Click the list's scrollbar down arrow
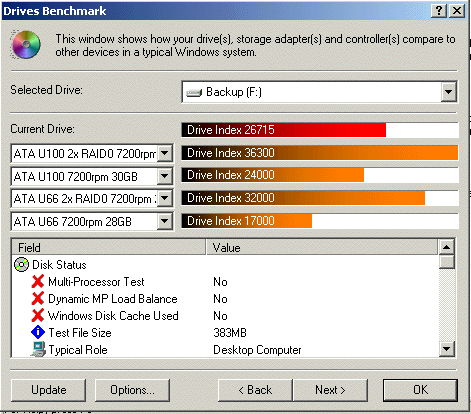471x414 pixels. point(447,349)
